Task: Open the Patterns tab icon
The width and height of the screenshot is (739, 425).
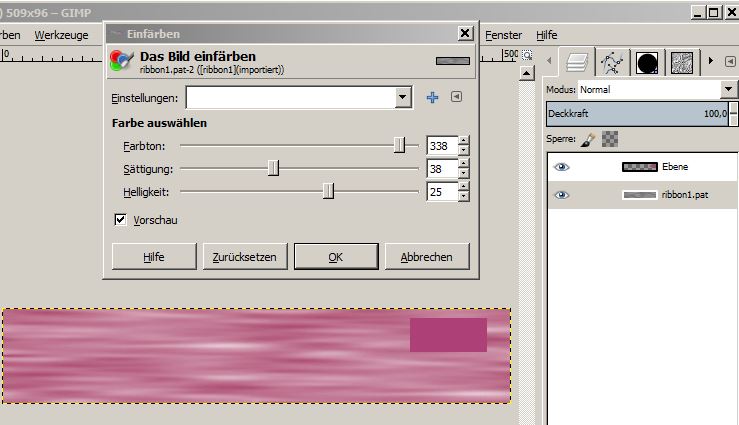Action: [682, 63]
